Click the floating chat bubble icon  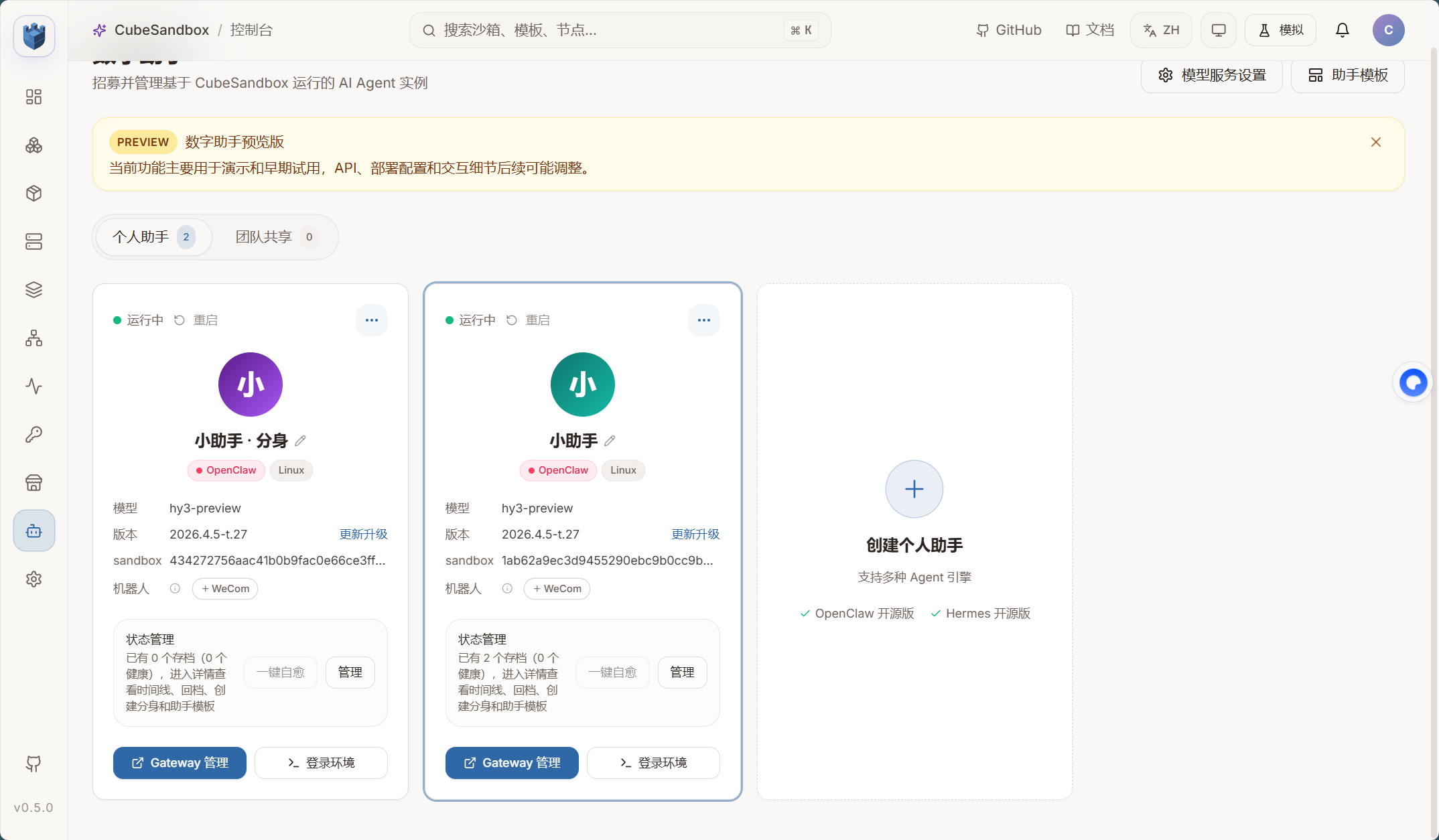click(1414, 382)
